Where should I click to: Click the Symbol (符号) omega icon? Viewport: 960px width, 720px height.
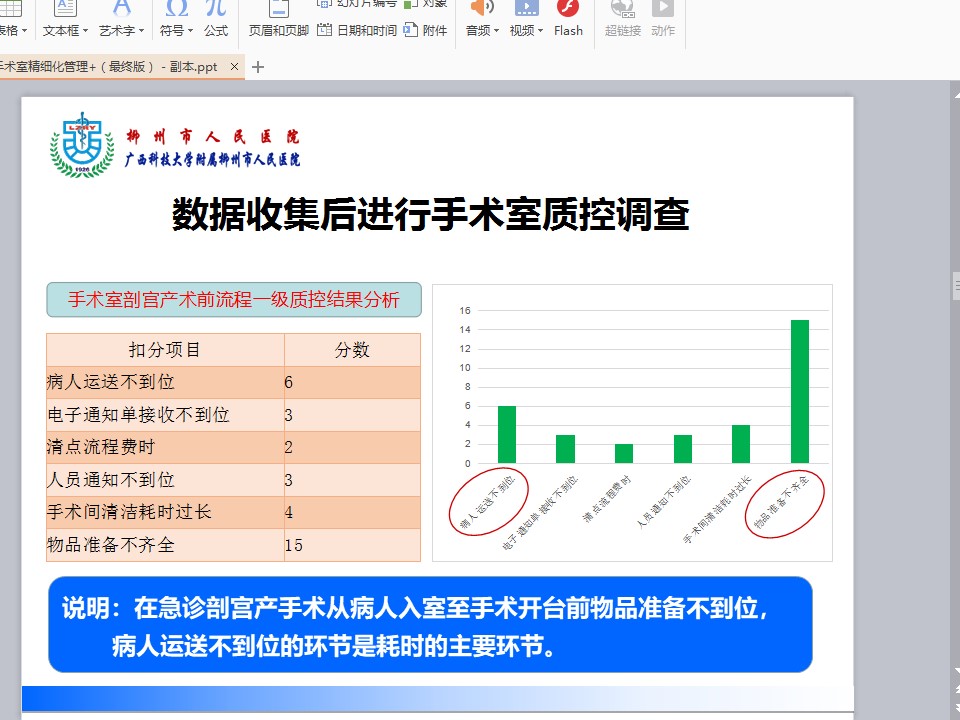[177, 8]
